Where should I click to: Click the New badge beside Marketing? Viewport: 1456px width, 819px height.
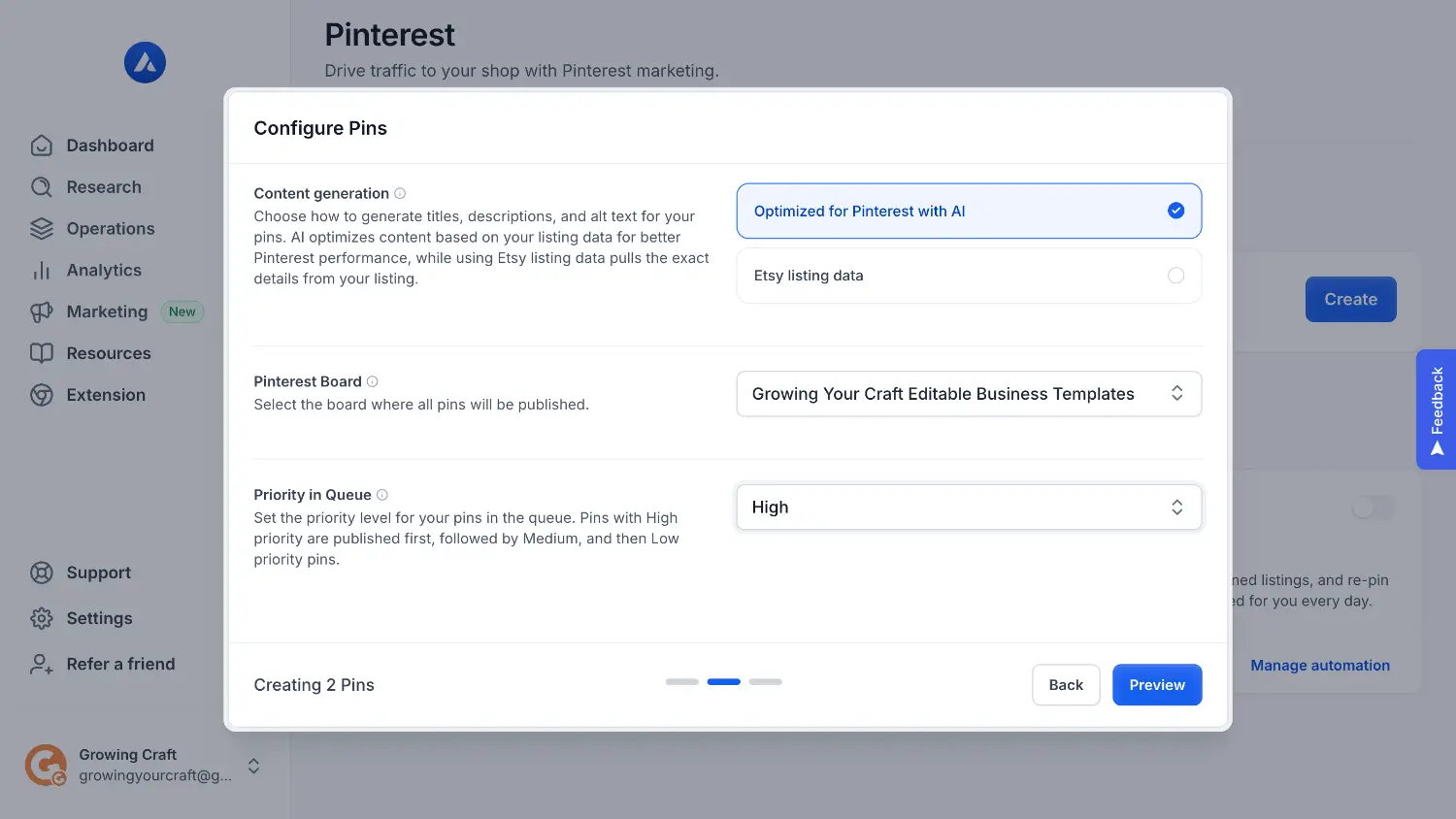[x=182, y=311]
